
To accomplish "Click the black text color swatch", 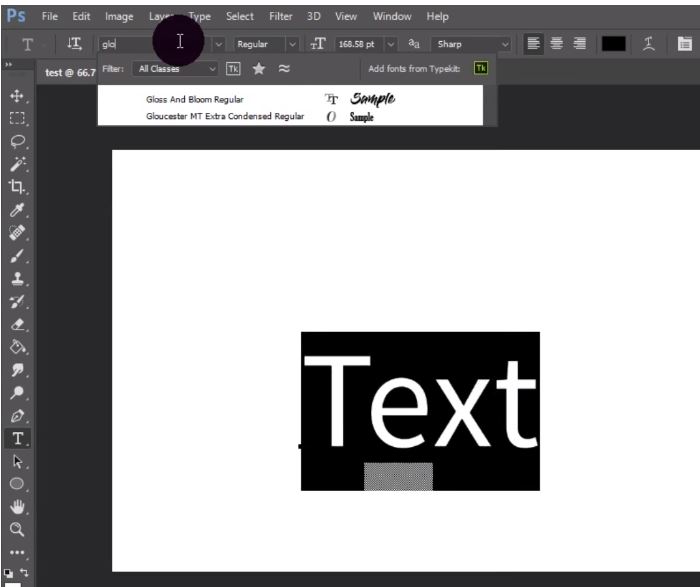I will [x=613, y=44].
